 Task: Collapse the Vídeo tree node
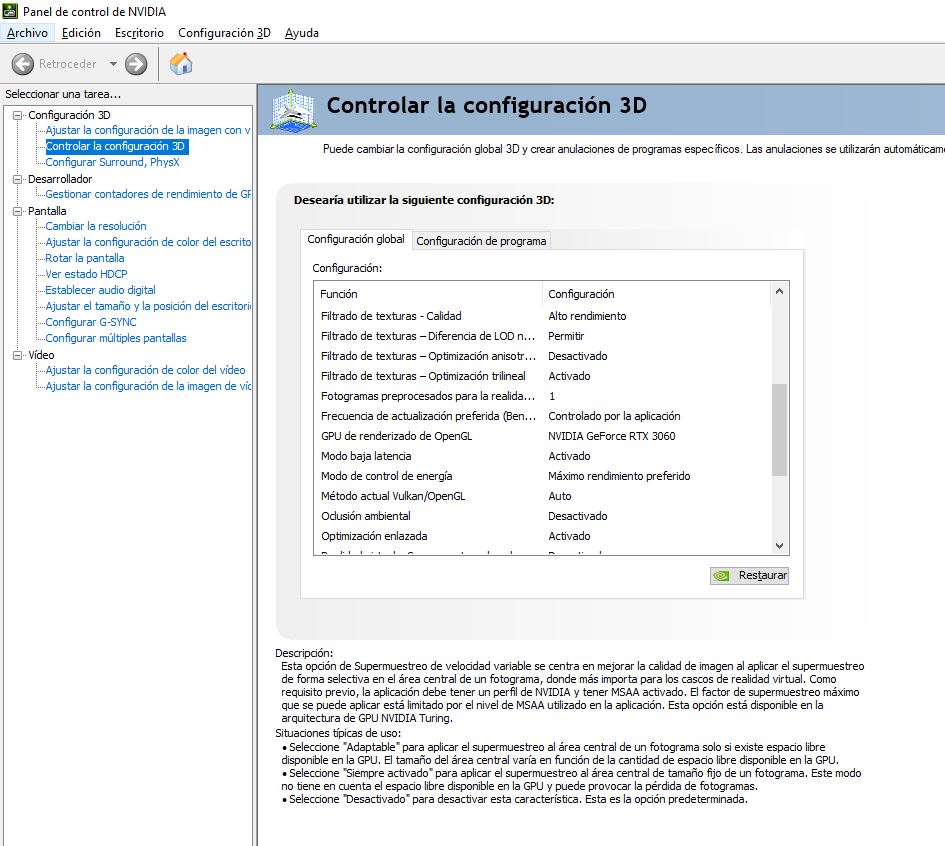tap(17, 355)
